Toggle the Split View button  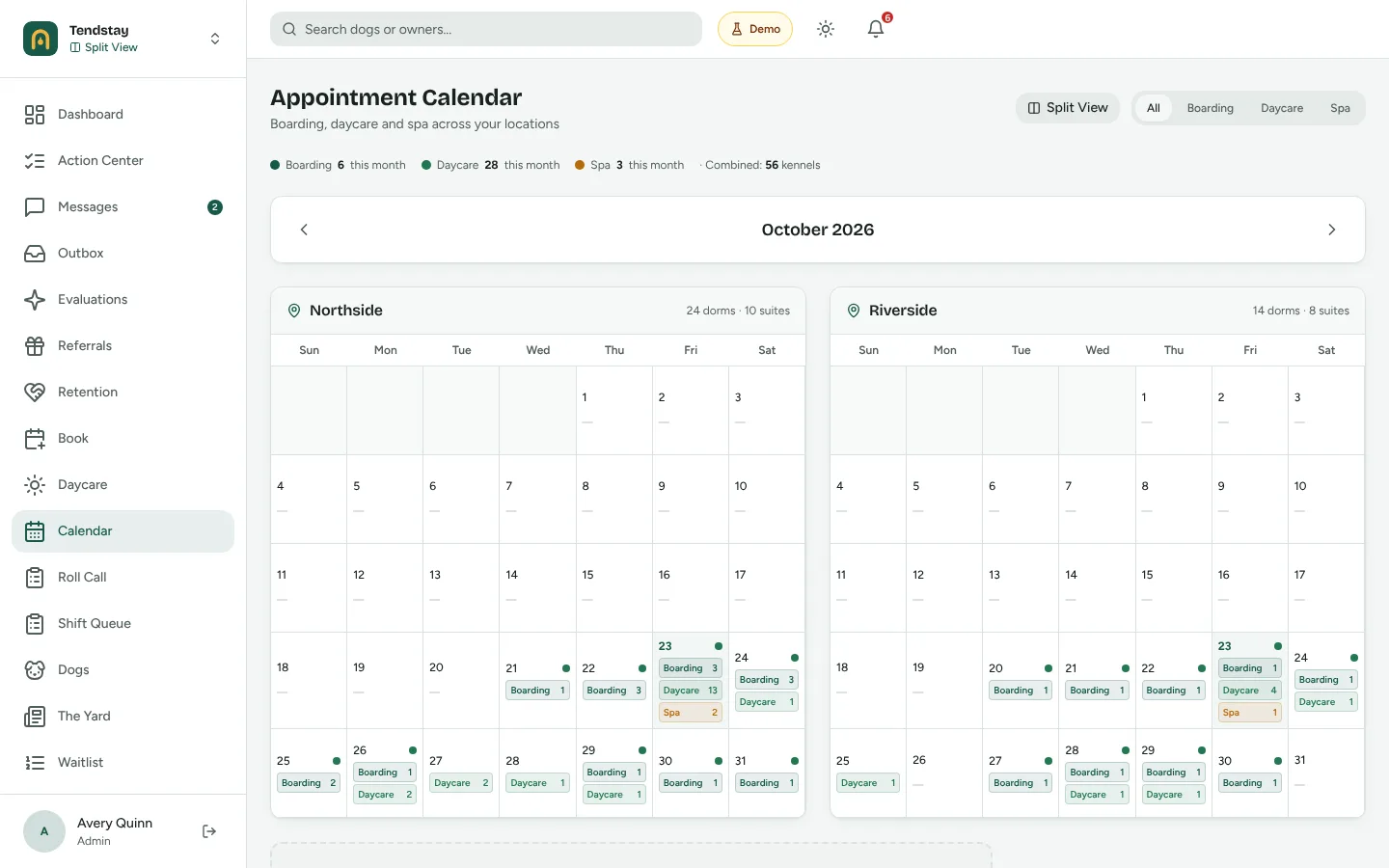pos(1068,108)
